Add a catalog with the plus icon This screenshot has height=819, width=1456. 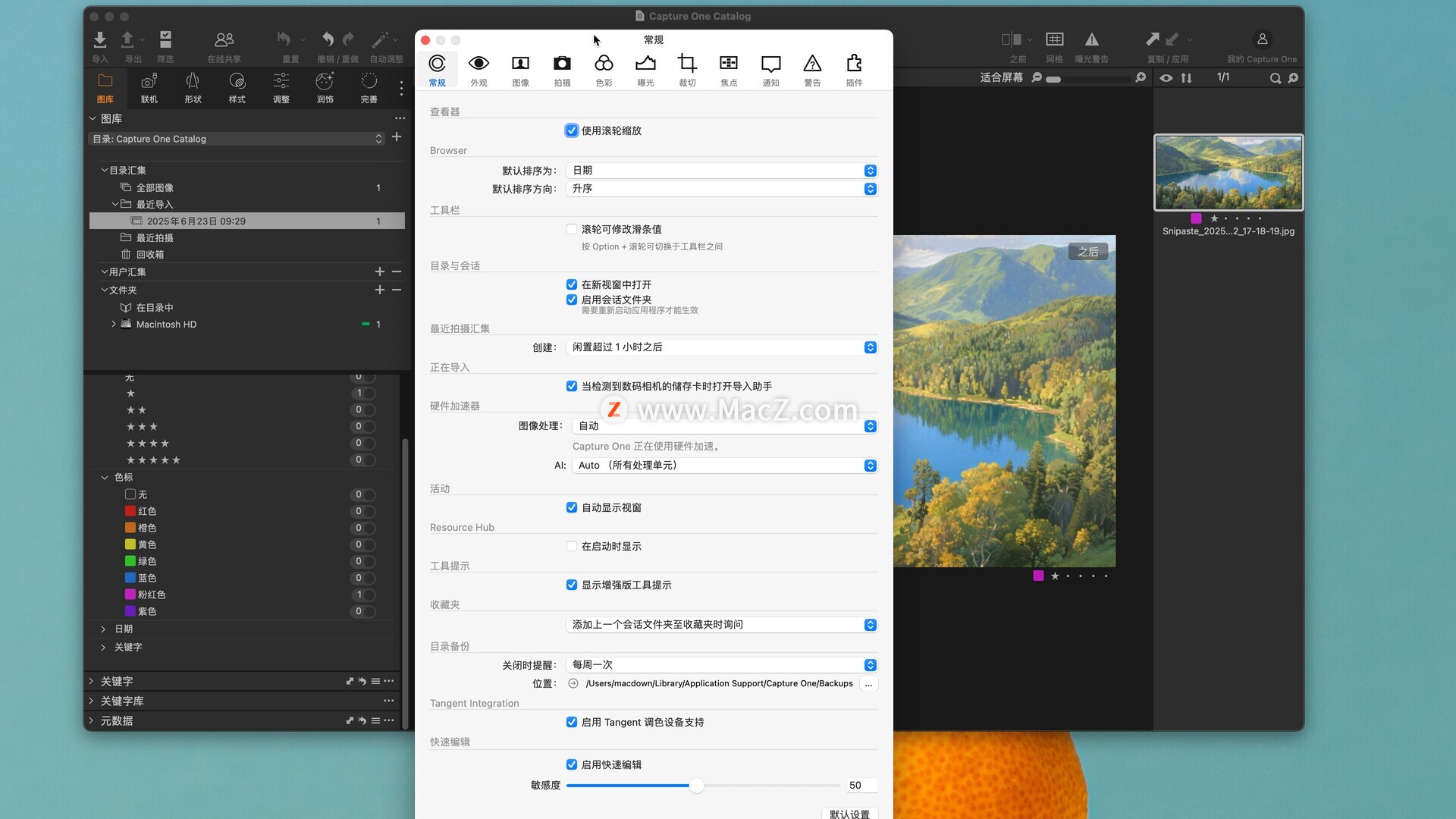(397, 137)
